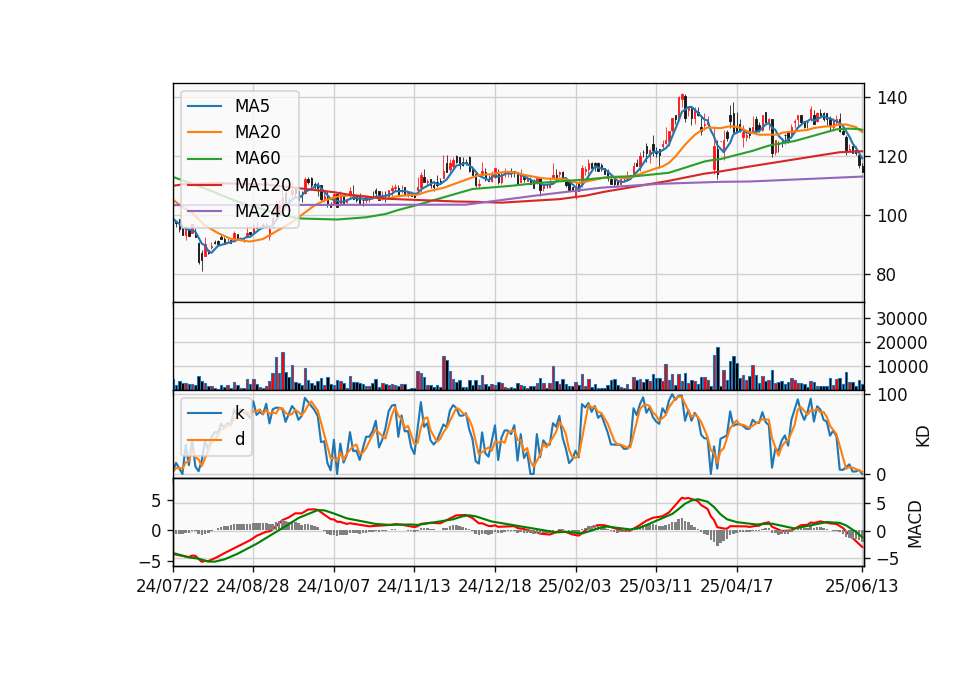The height and width of the screenshot is (690, 960).
Task: Click the 25/02/03 date label
Action: tap(575, 586)
